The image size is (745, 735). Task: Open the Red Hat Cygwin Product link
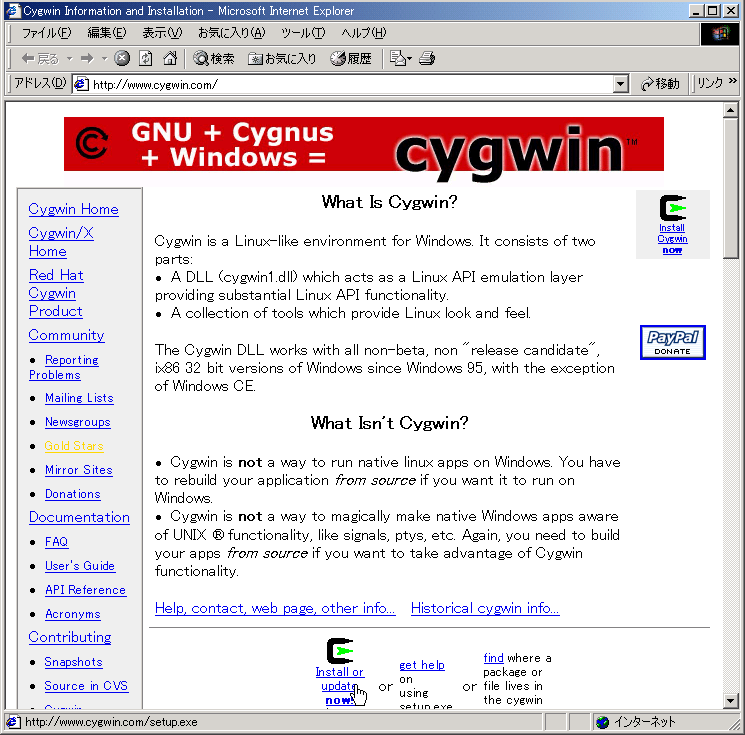56,293
